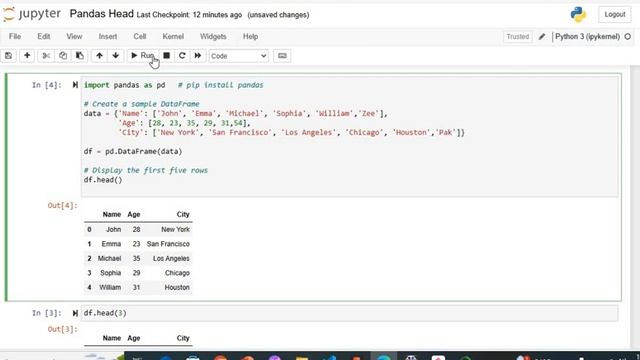Open the command palette keyboard icon
The height and width of the screenshot is (360, 640).
pyautogui.click(x=282, y=56)
